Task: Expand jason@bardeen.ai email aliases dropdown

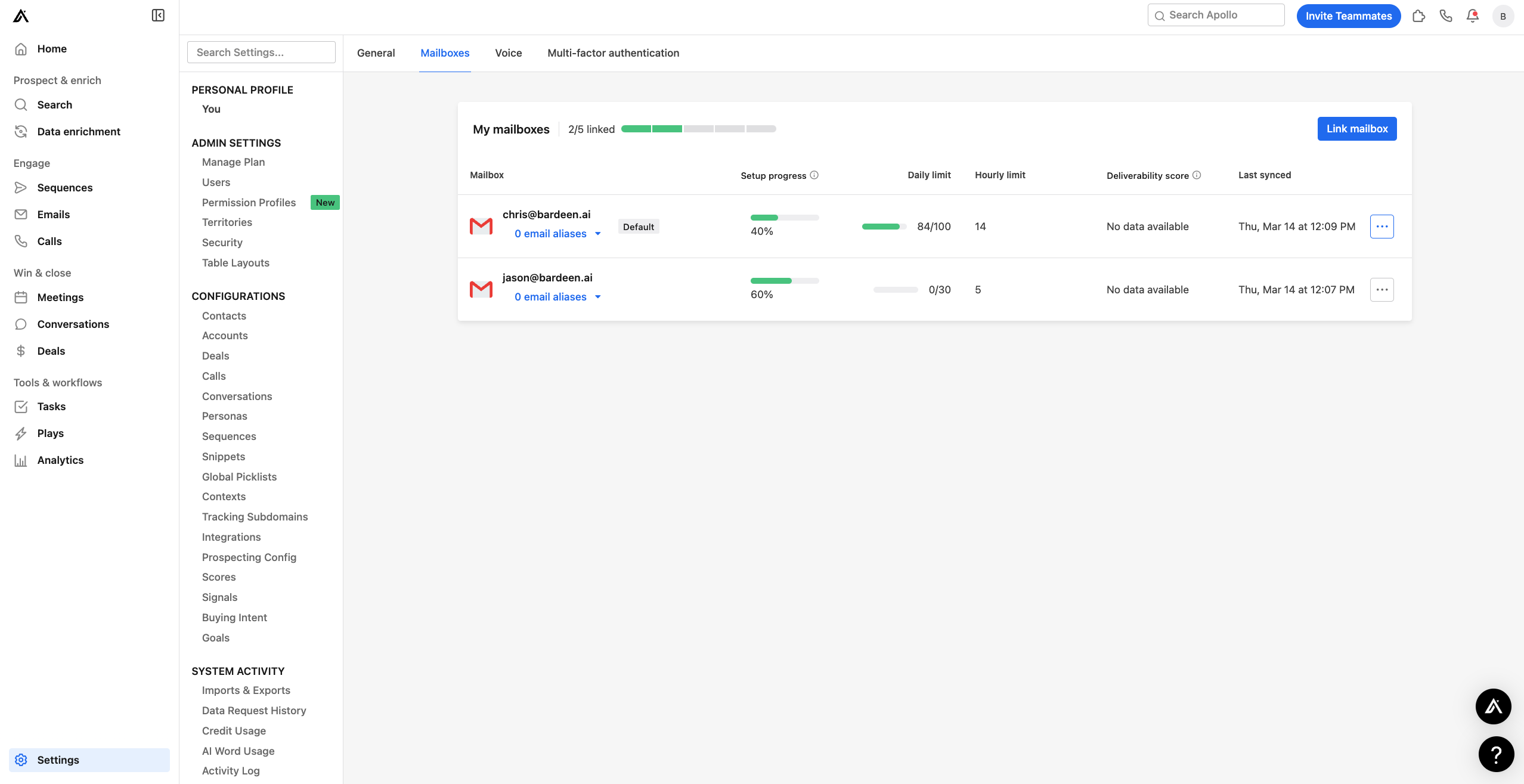Action: (557, 297)
